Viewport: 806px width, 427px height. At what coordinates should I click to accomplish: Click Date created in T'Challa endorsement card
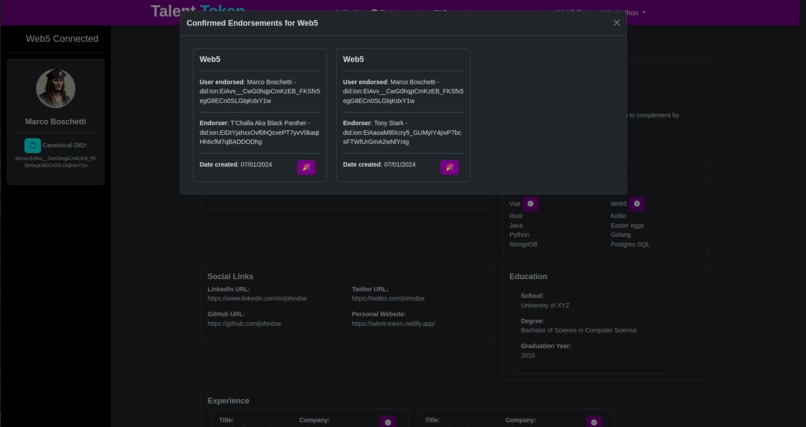[x=236, y=164]
